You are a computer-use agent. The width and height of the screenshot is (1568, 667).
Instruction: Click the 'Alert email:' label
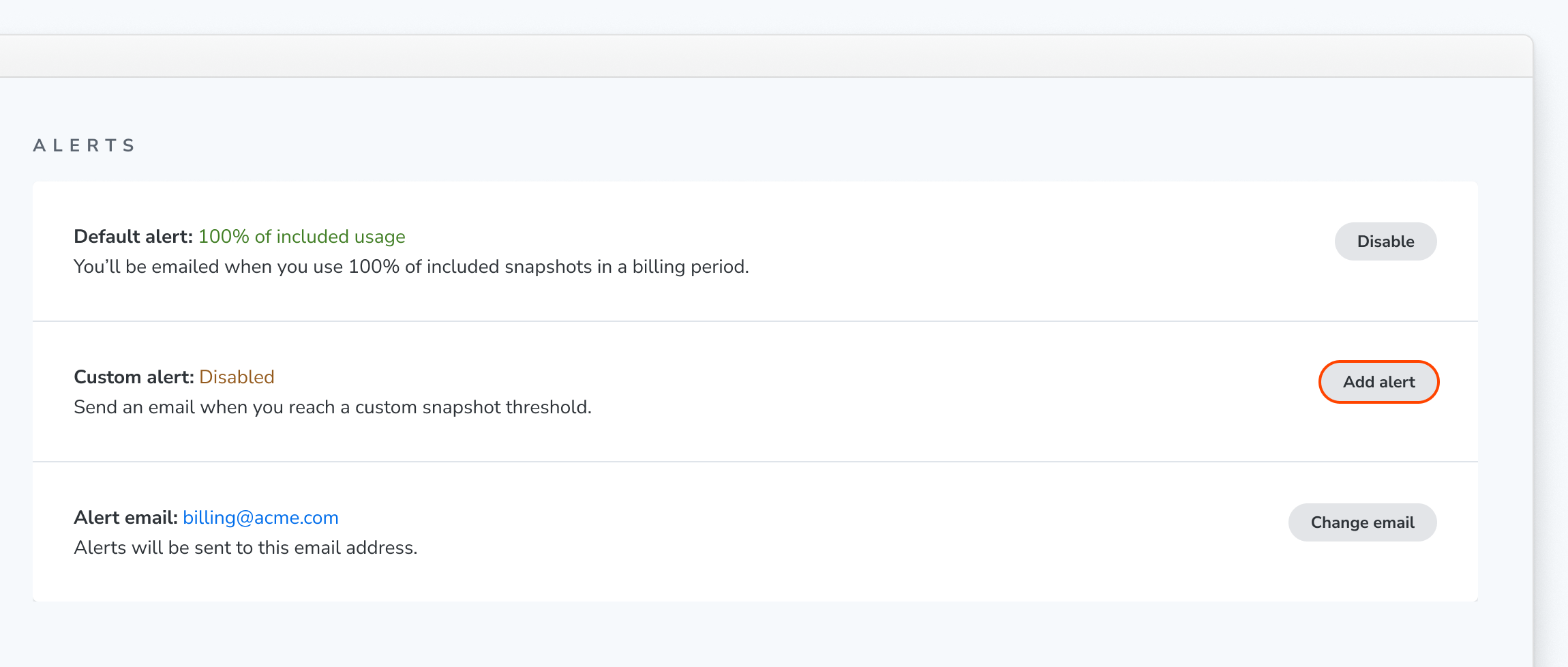126,518
